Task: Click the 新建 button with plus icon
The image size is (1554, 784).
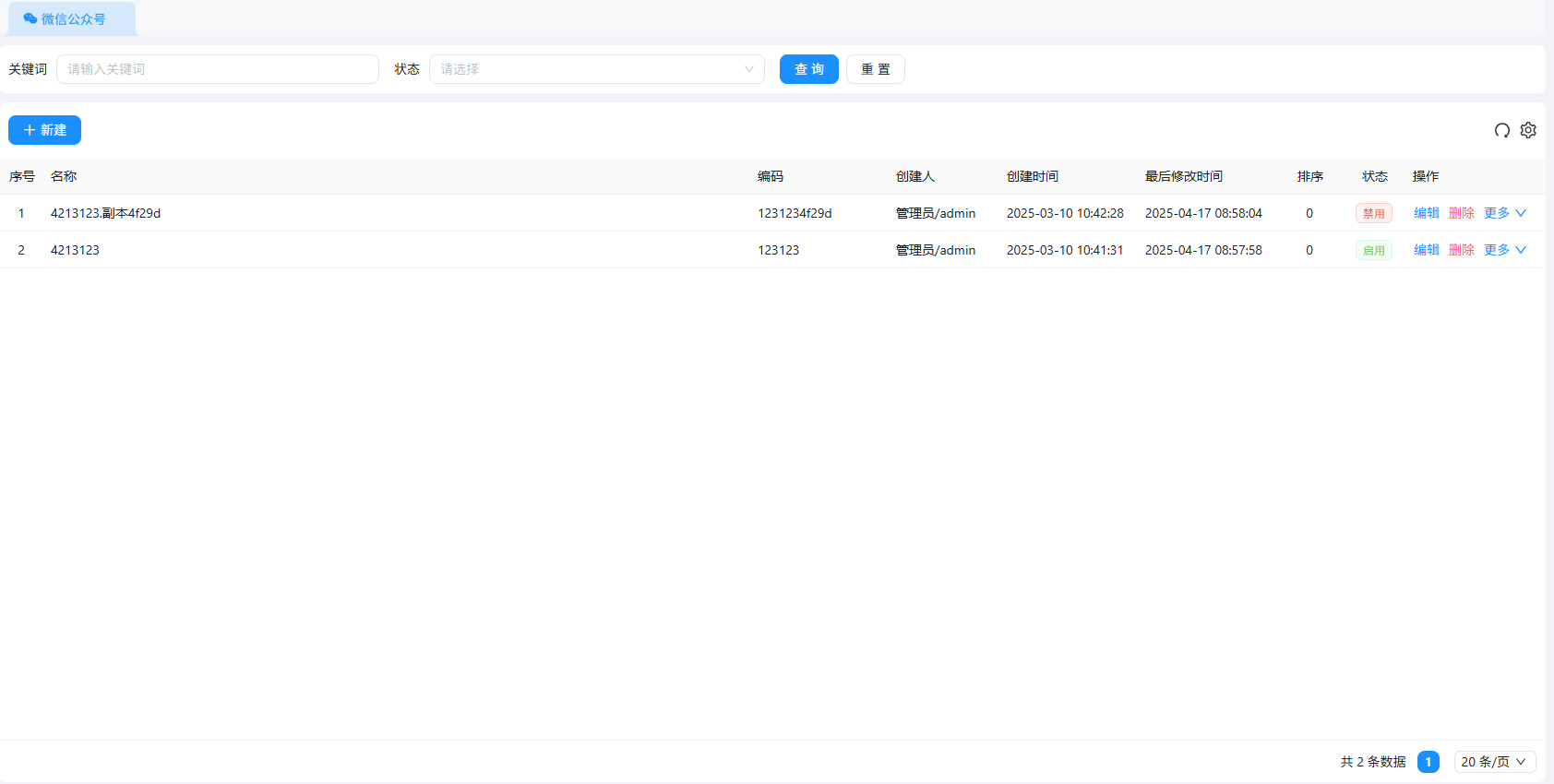Action: tap(44, 130)
